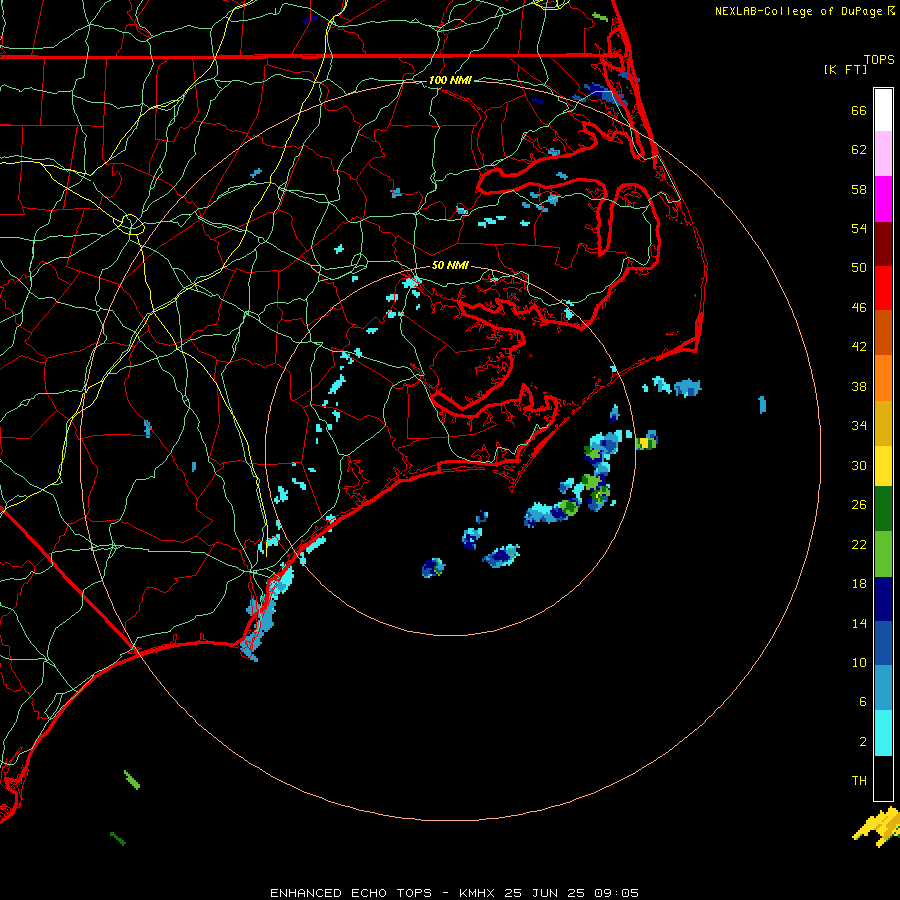Image resolution: width=900 pixels, height=900 pixels.
Task: Click the gold 34 kft legend swatch
Action: pos(883,423)
